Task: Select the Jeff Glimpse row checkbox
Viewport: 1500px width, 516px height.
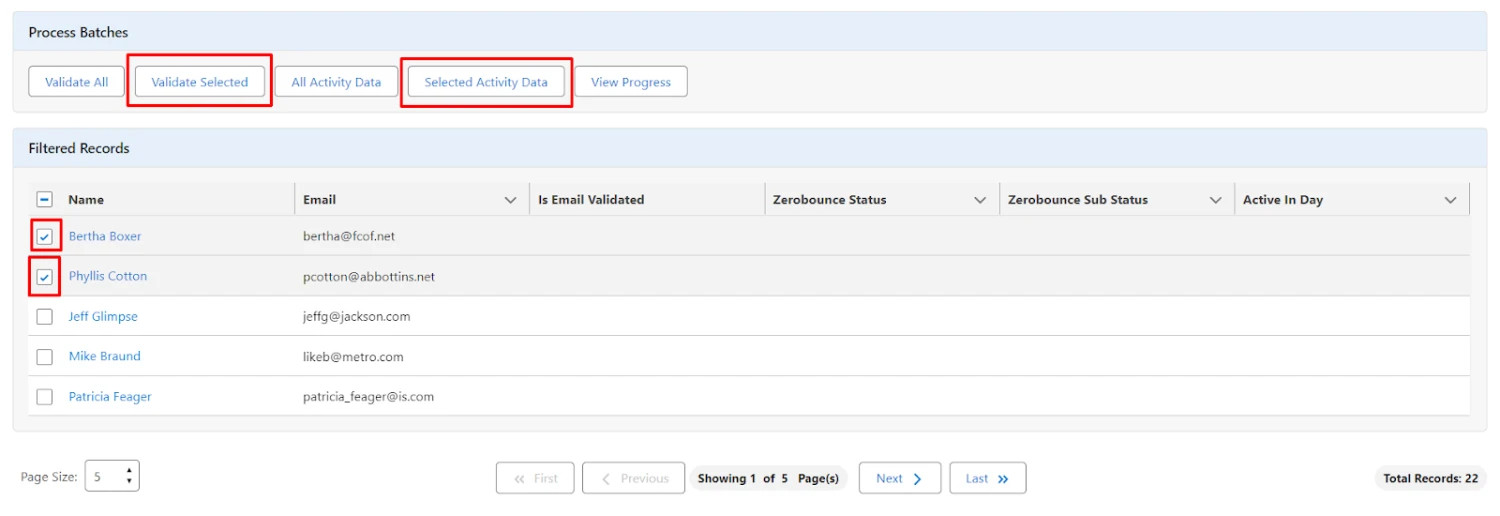Action: coord(45,317)
